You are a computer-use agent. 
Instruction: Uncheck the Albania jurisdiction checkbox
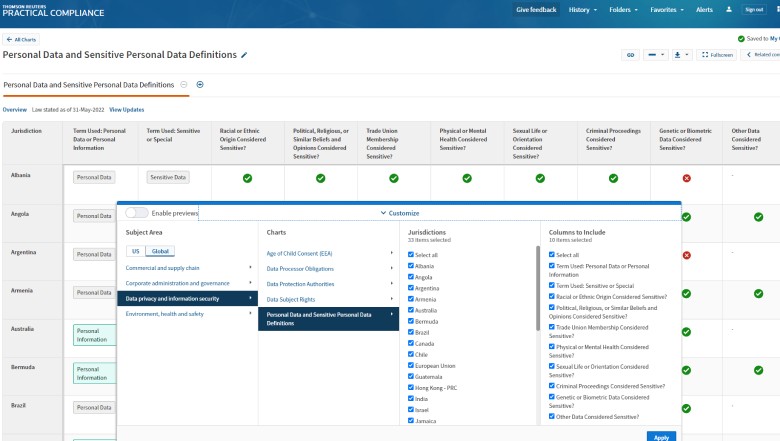pyautogui.click(x=411, y=265)
